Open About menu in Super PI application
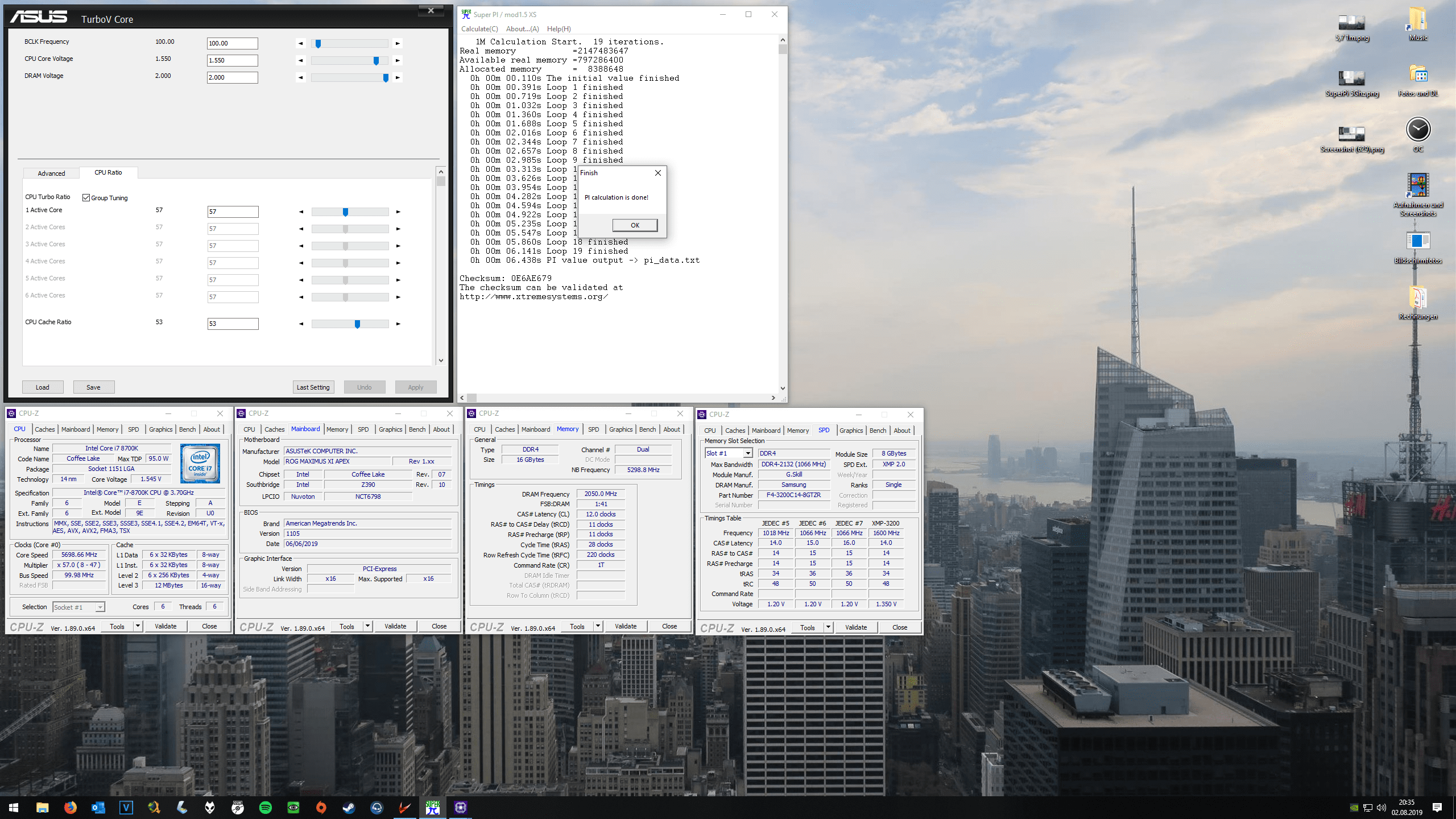 [x=521, y=28]
